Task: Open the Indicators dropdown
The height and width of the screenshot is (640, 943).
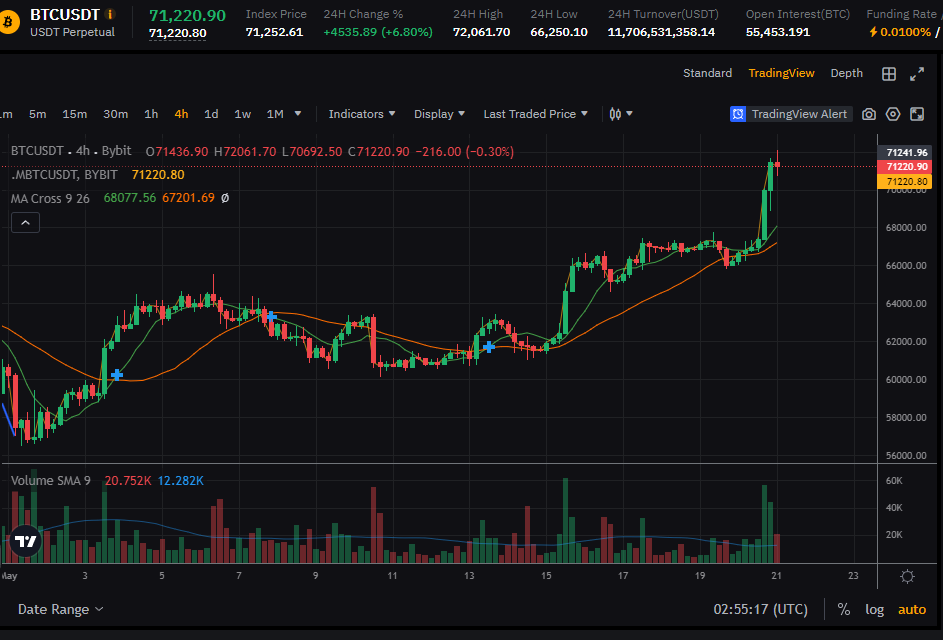Action: click(x=361, y=114)
